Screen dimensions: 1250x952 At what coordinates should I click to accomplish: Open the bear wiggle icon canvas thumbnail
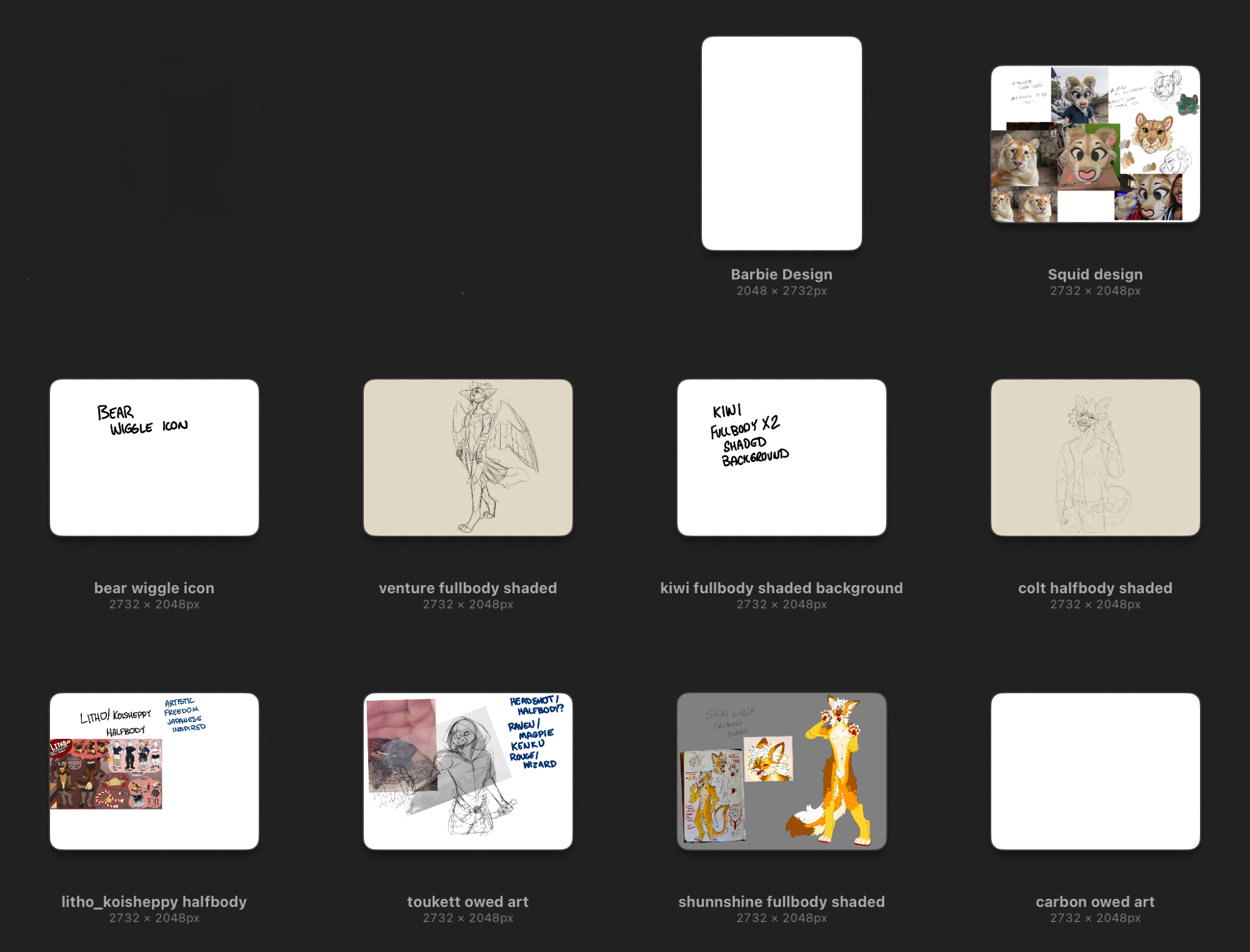tap(154, 457)
